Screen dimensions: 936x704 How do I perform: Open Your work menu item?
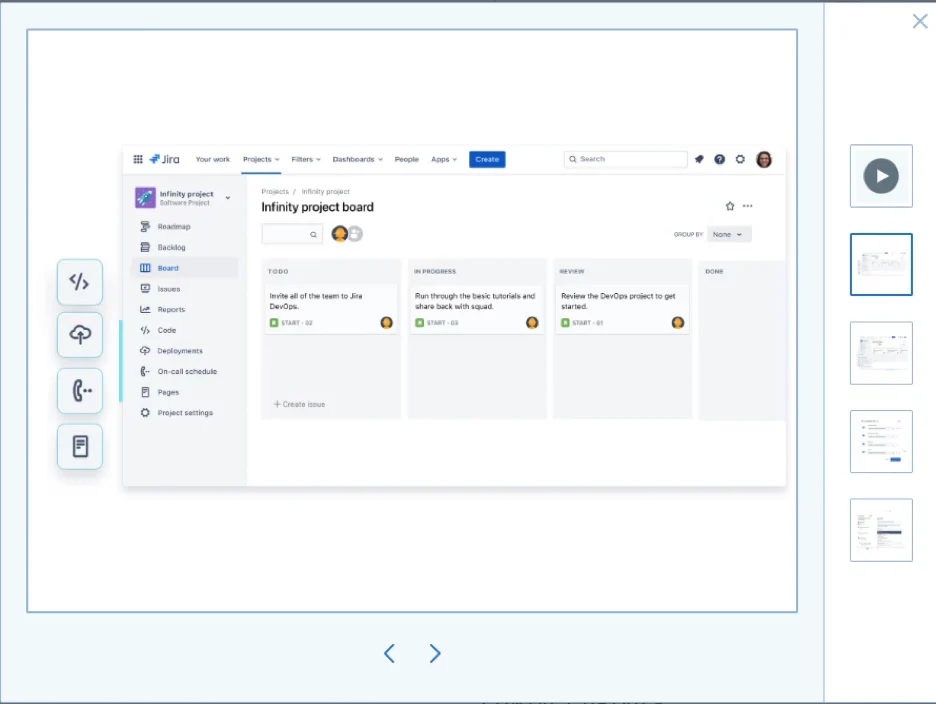[213, 159]
